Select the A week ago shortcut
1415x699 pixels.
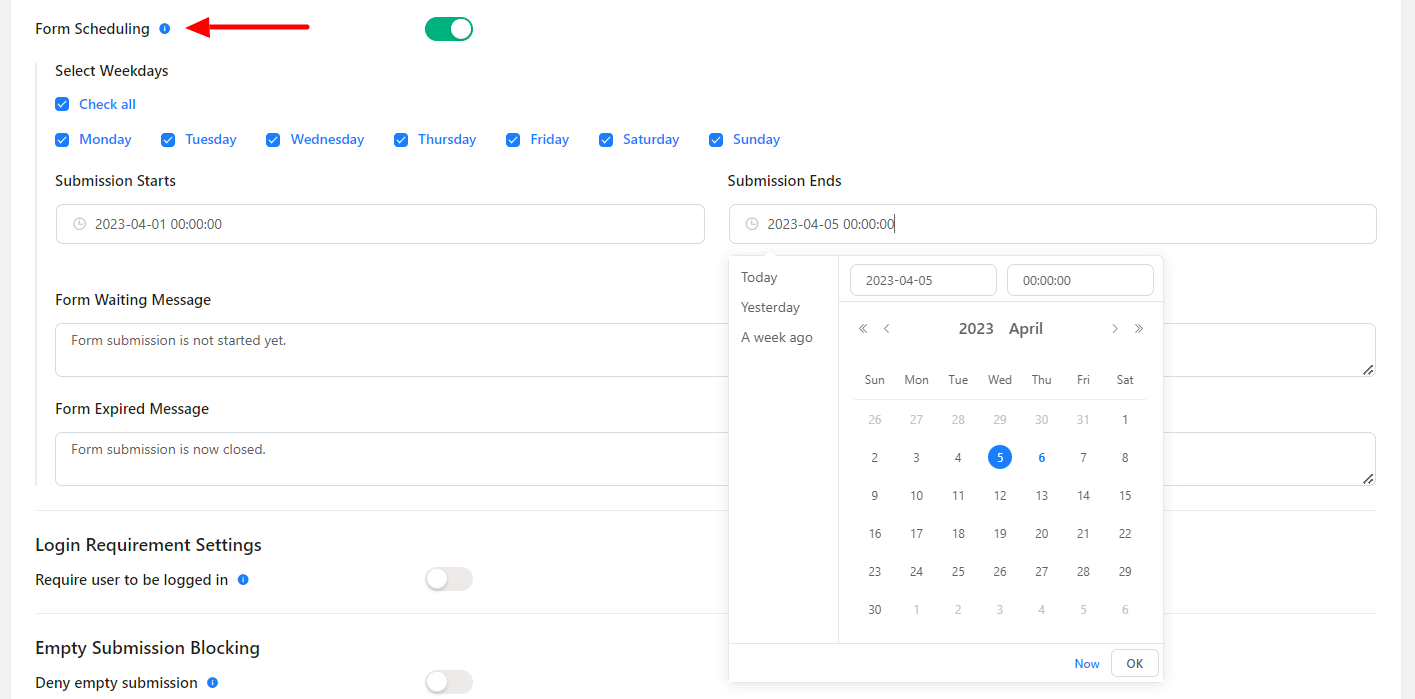[x=777, y=337]
